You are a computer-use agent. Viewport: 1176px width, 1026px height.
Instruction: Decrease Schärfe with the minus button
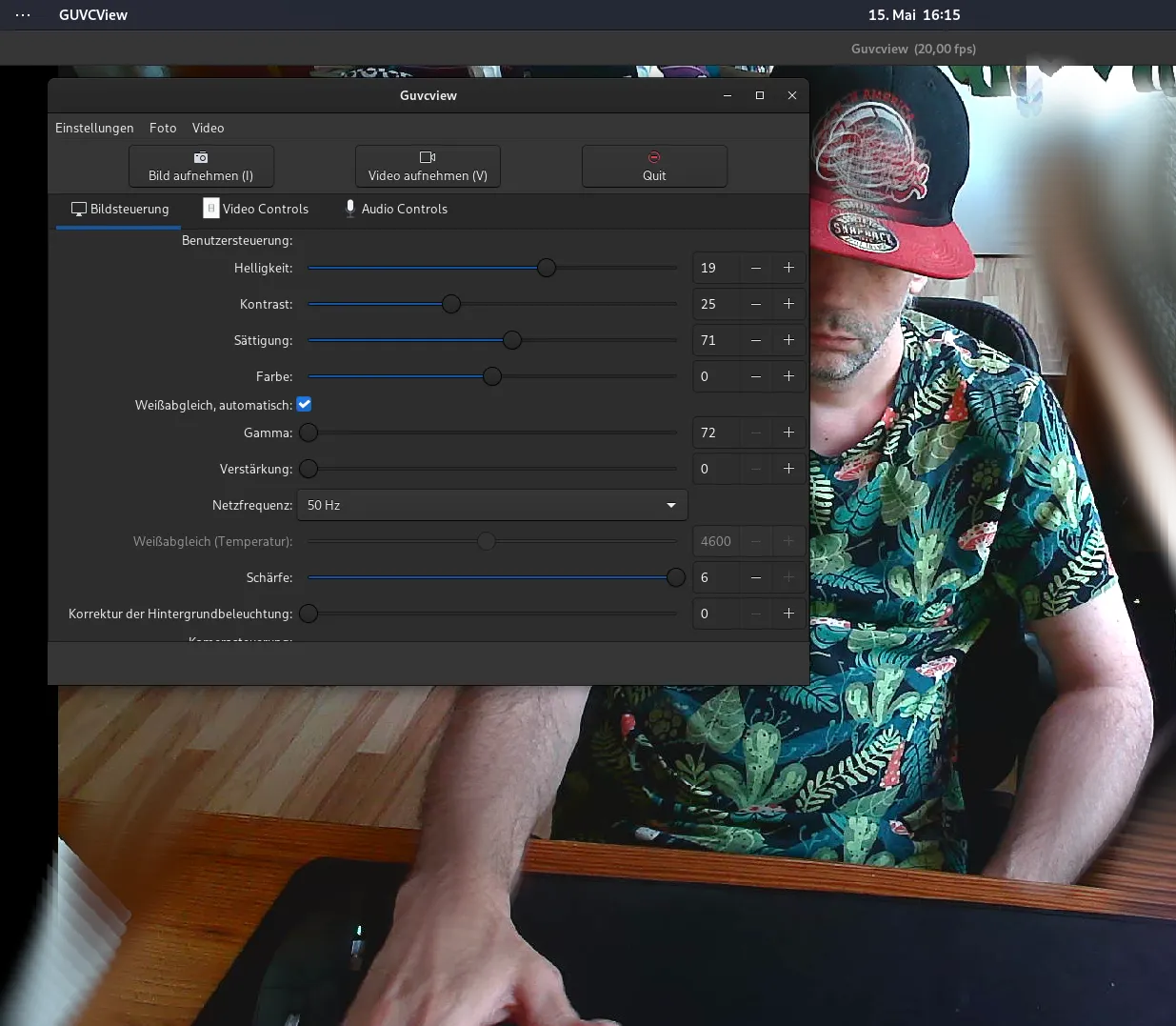[x=756, y=577]
